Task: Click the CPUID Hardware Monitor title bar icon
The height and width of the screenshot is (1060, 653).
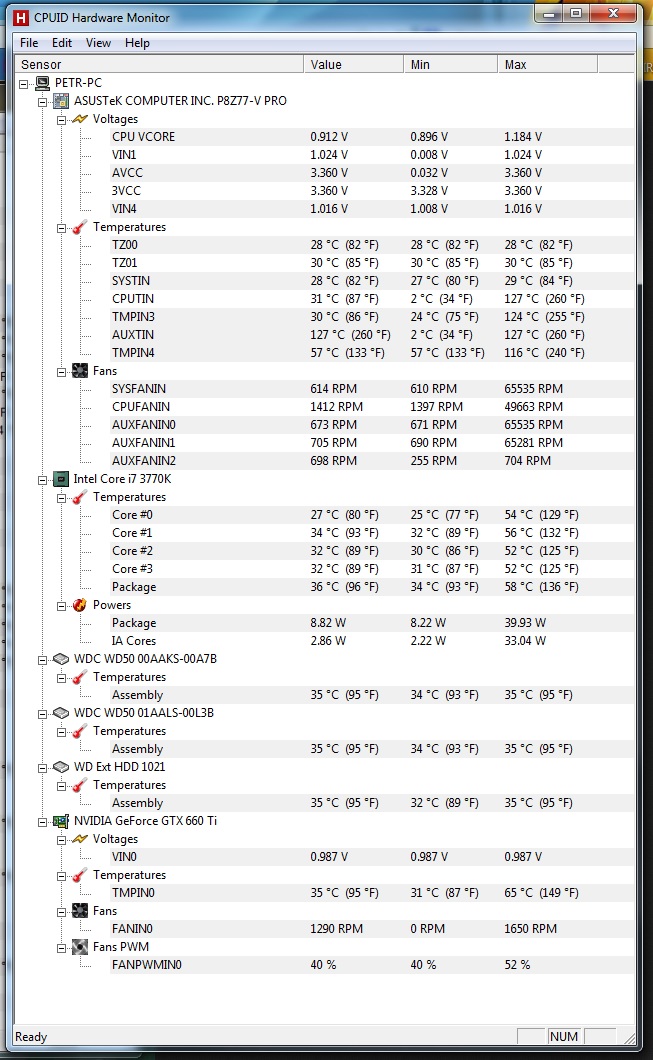Action: 21,18
